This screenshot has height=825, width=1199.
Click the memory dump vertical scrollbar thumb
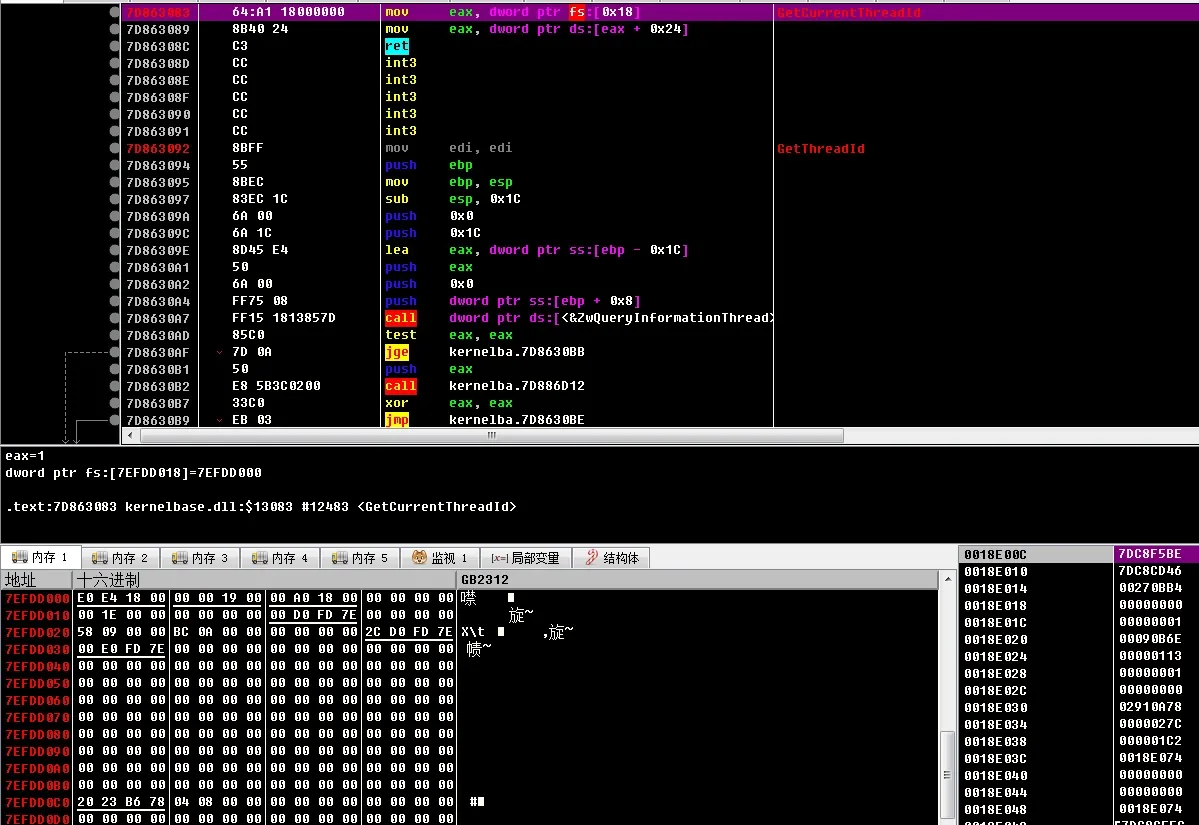[947, 775]
